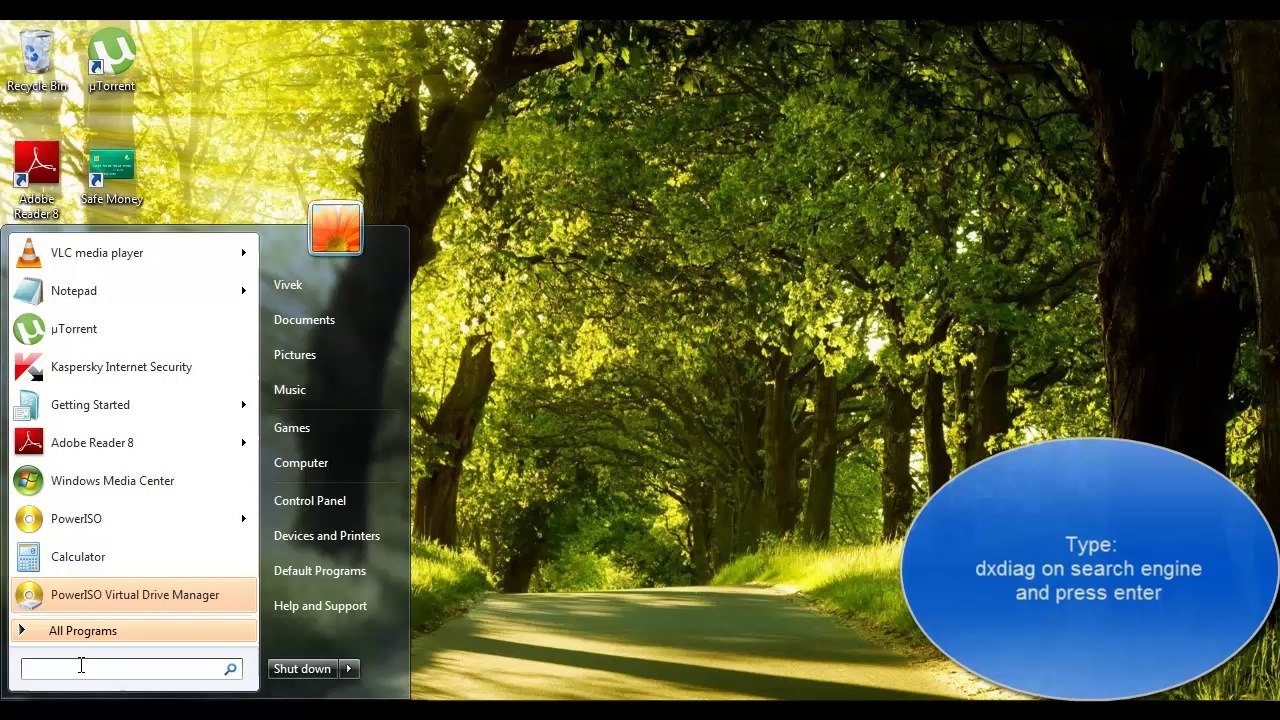
Task: Click the Shut down button
Action: tap(303, 669)
